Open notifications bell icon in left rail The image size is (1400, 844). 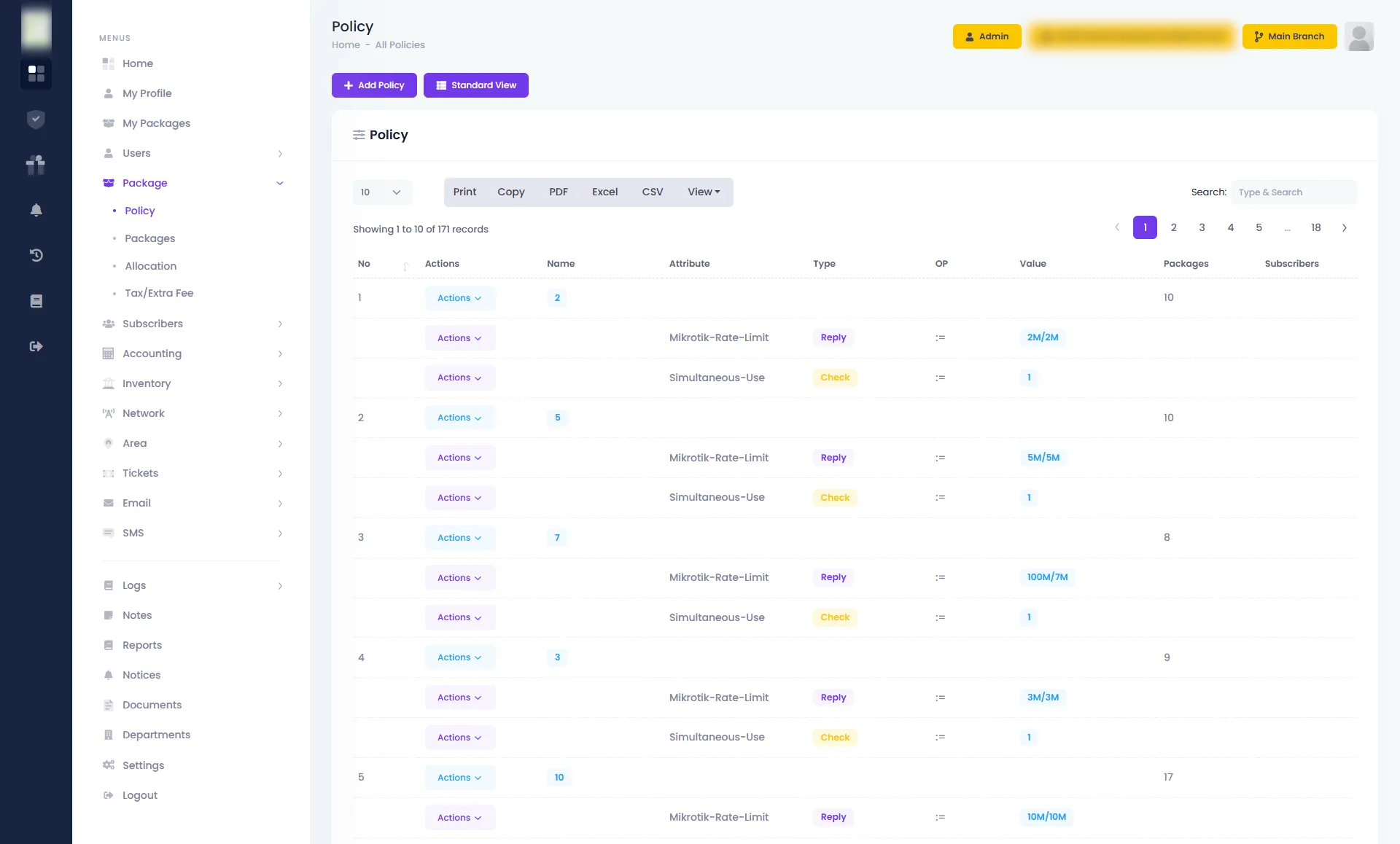[x=36, y=210]
